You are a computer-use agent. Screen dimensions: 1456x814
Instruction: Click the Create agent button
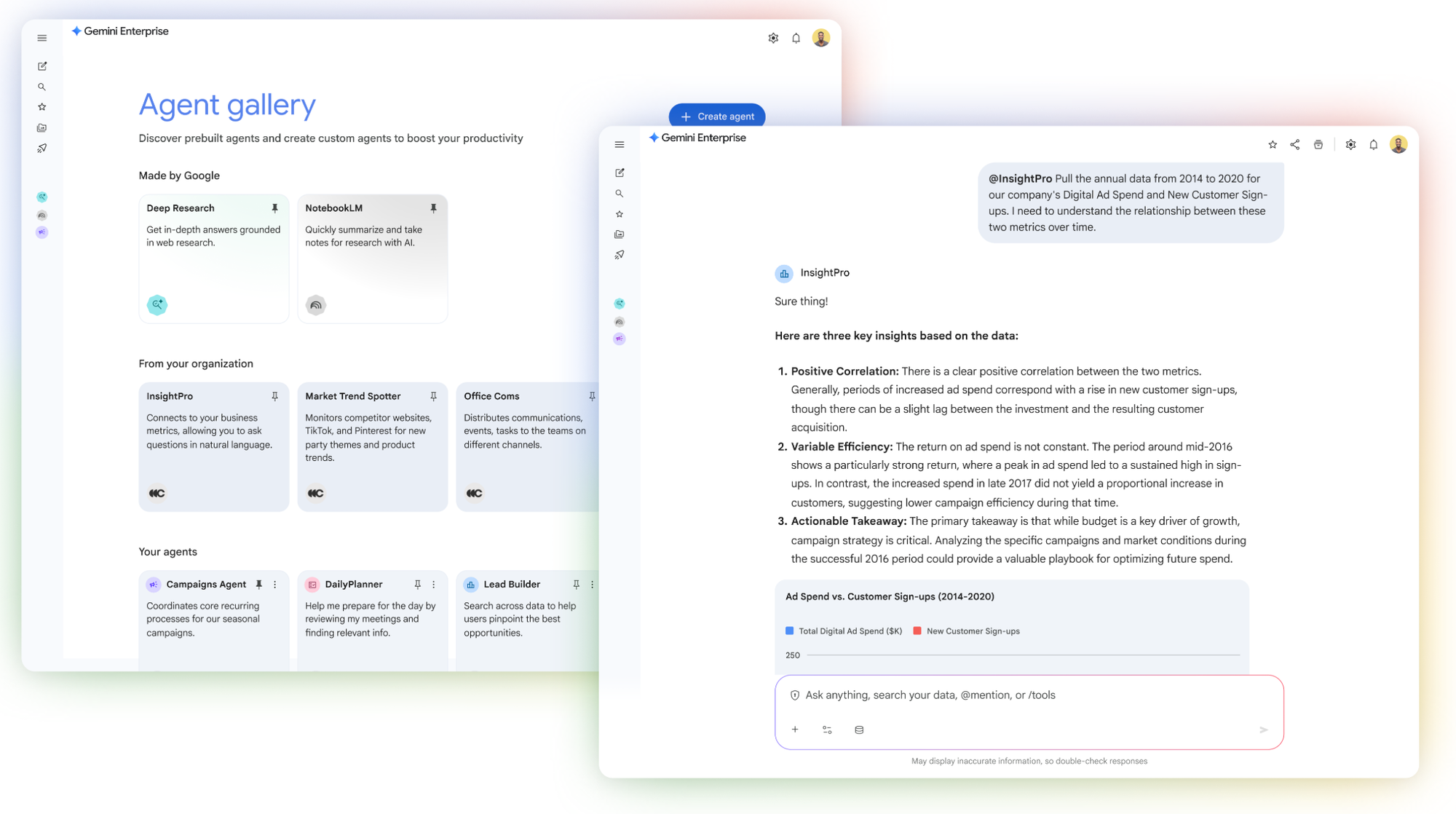coord(716,116)
